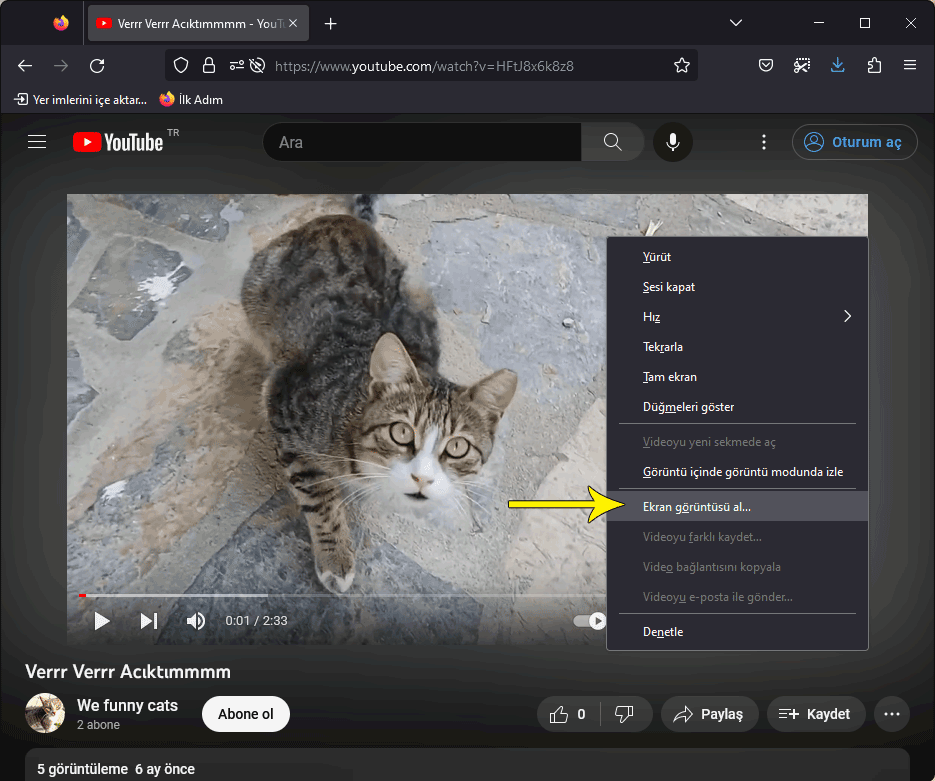Click the We funny cats channel avatar
The image size is (935, 781).
tap(45, 713)
